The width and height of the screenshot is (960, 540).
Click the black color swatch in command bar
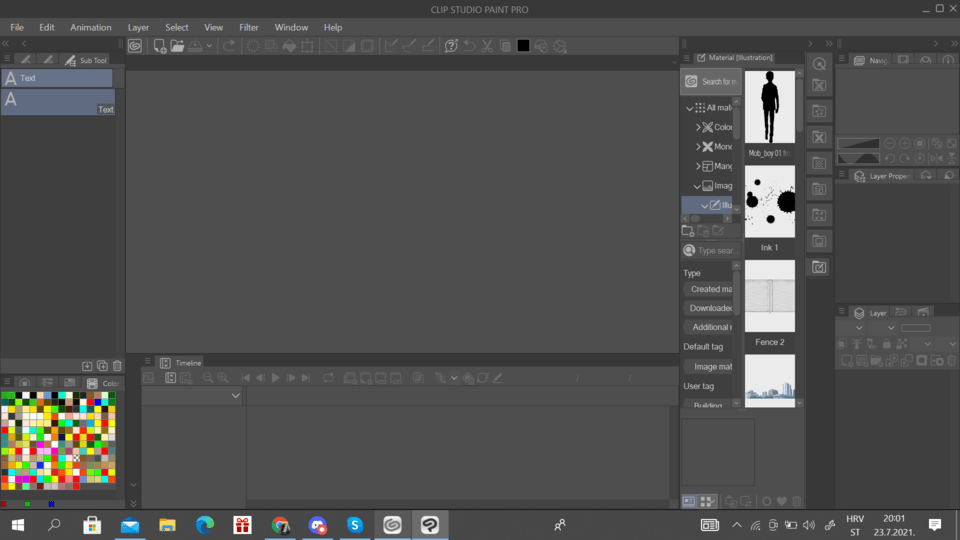click(x=523, y=46)
